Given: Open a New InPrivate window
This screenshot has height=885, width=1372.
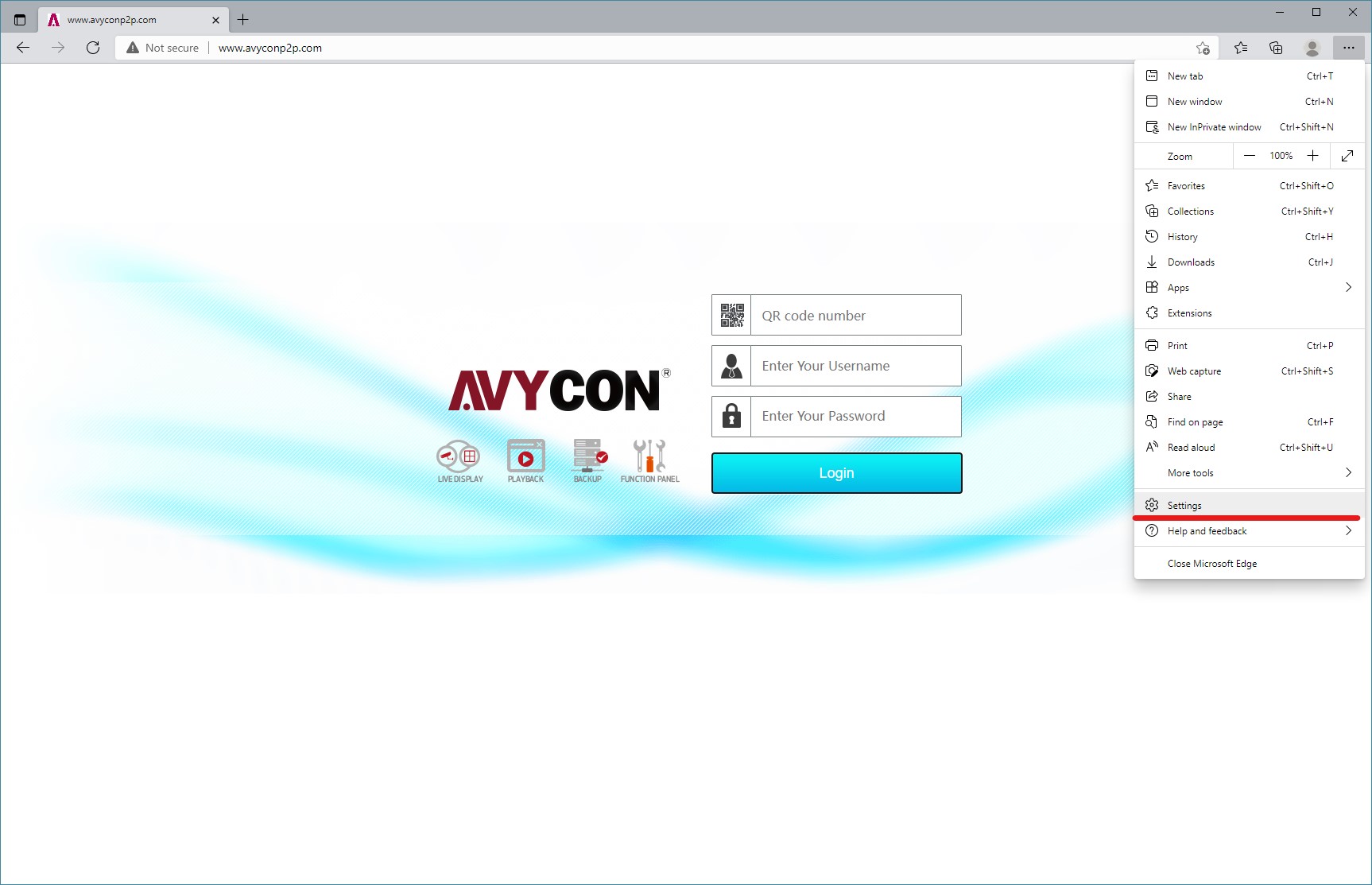Looking at the screenshot, I should pyautogui.click(x=1250, y=127).
